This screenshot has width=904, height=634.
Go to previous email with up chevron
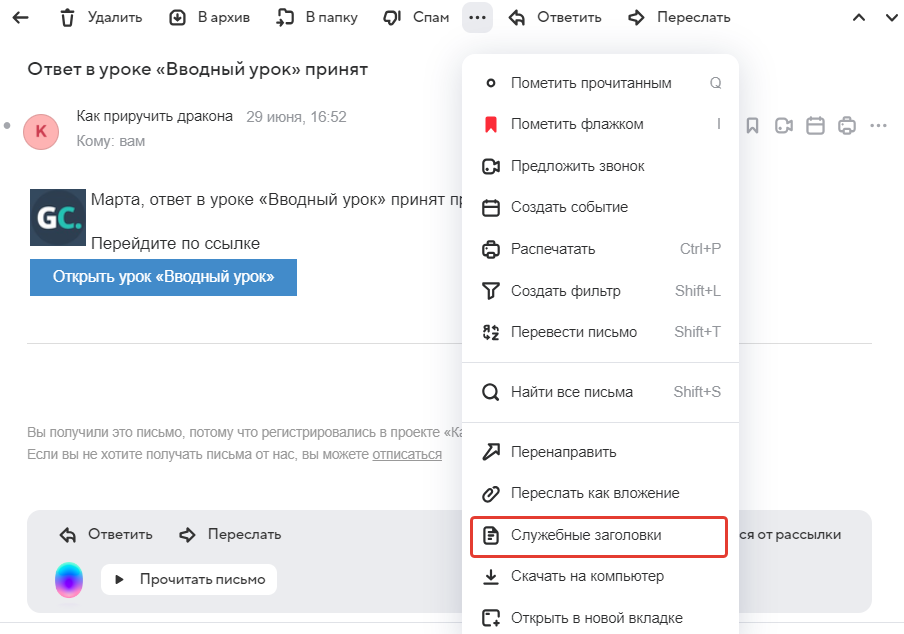point(859,18)
